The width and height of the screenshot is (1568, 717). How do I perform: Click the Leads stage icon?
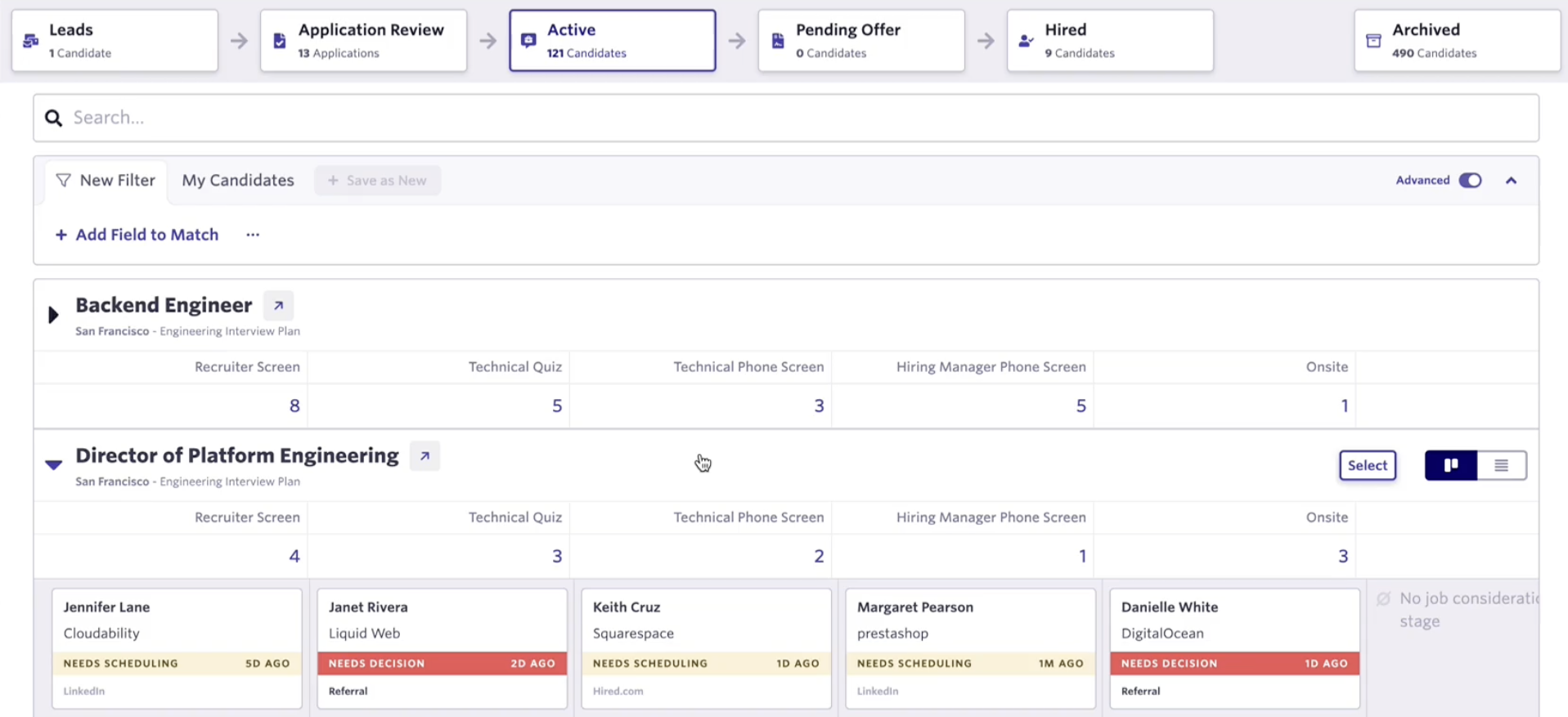tap(30, 41)
